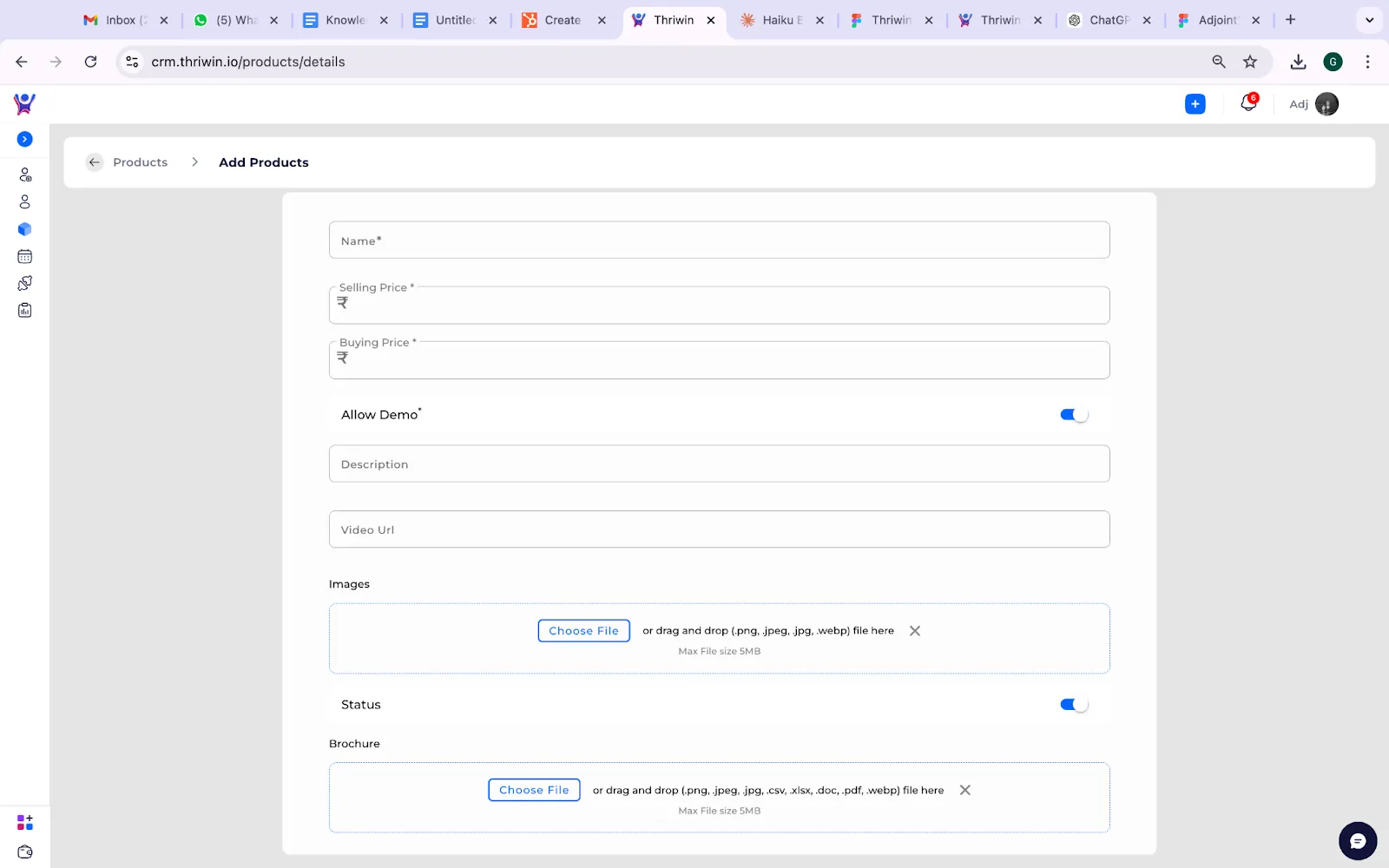Open the tab search dropdown

pos(1370,20)
